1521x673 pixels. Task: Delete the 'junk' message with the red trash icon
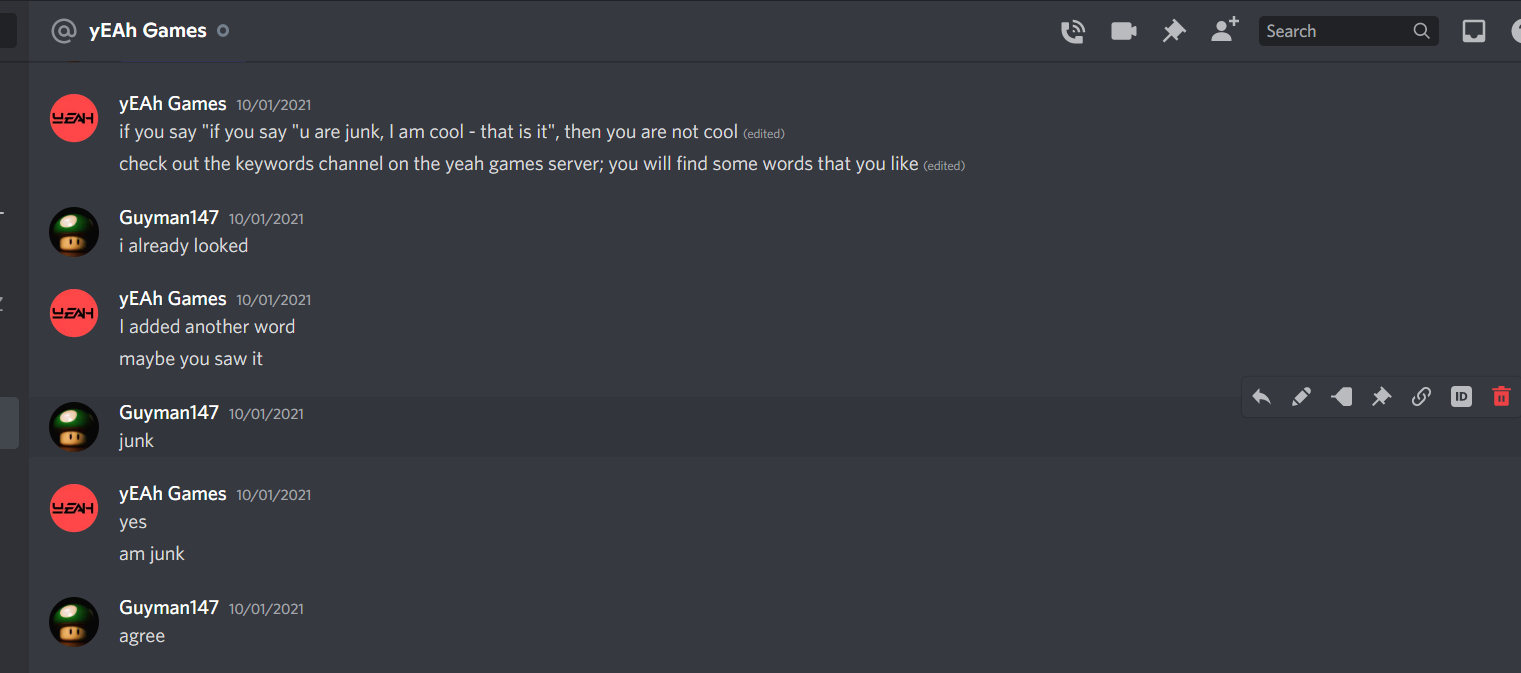[x=1501, y=397]
